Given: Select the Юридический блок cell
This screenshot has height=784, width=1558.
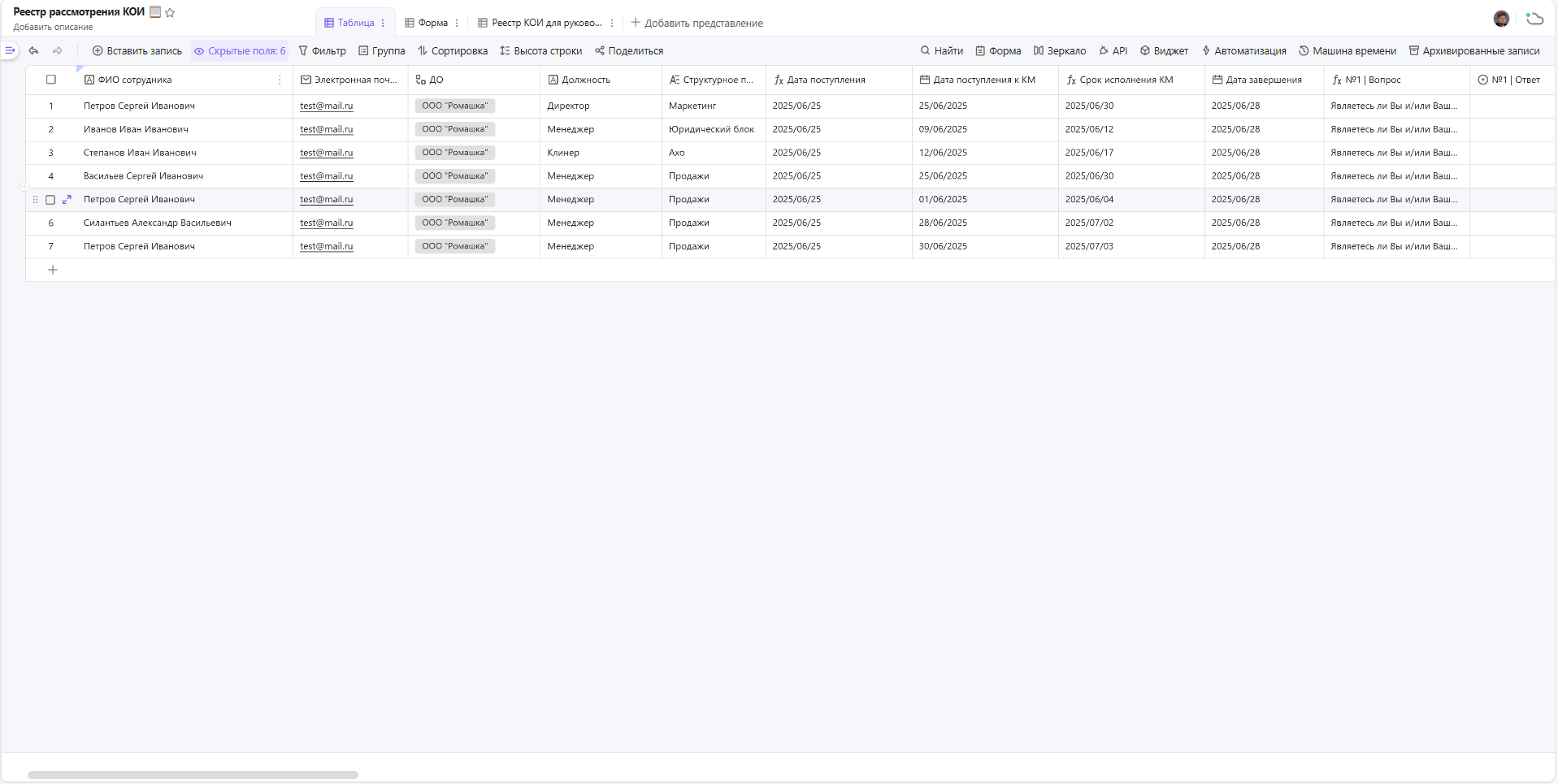Looking at the screenshot, I should pos(714,129).
